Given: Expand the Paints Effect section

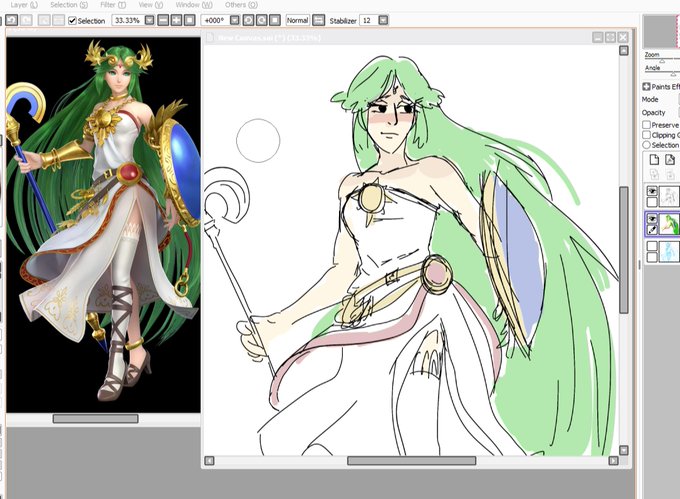Looking at the screenshot, I should (646, 86).
